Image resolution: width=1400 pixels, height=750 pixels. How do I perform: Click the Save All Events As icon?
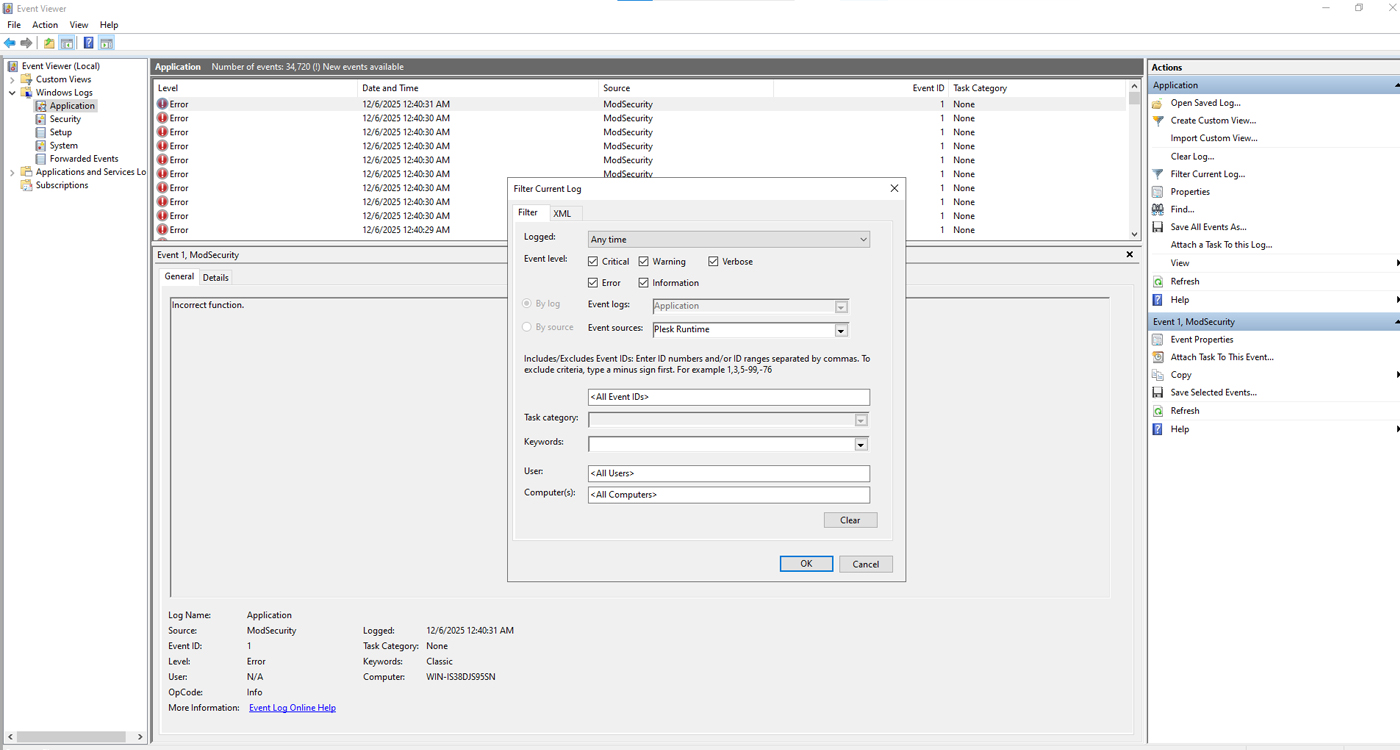click(1158, 227)
